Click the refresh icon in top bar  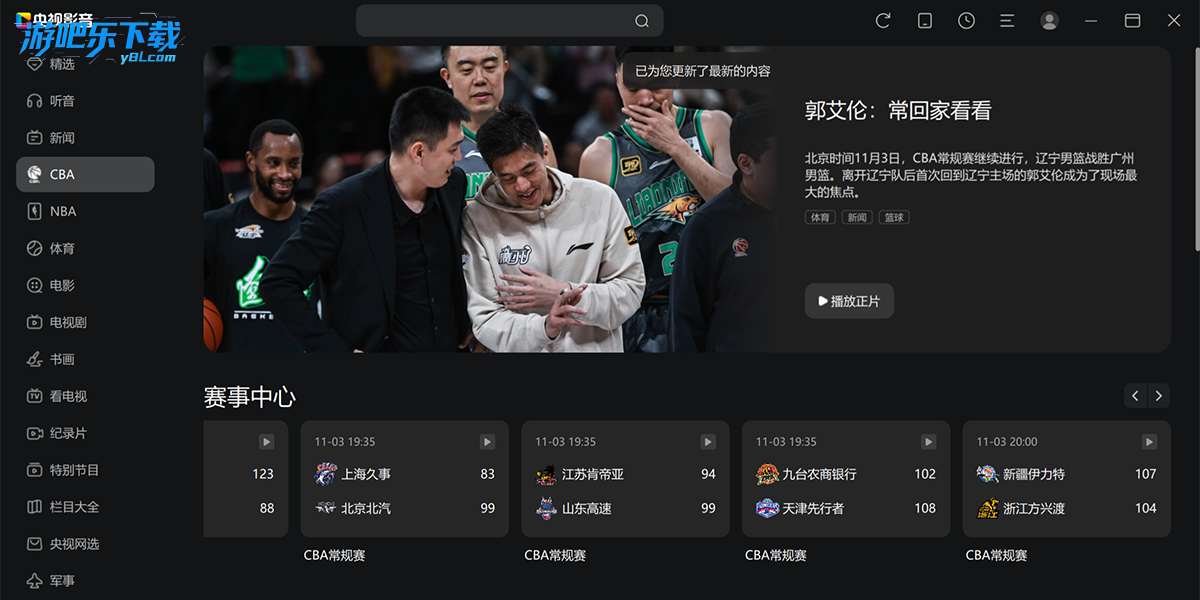(x=883, y=20)
